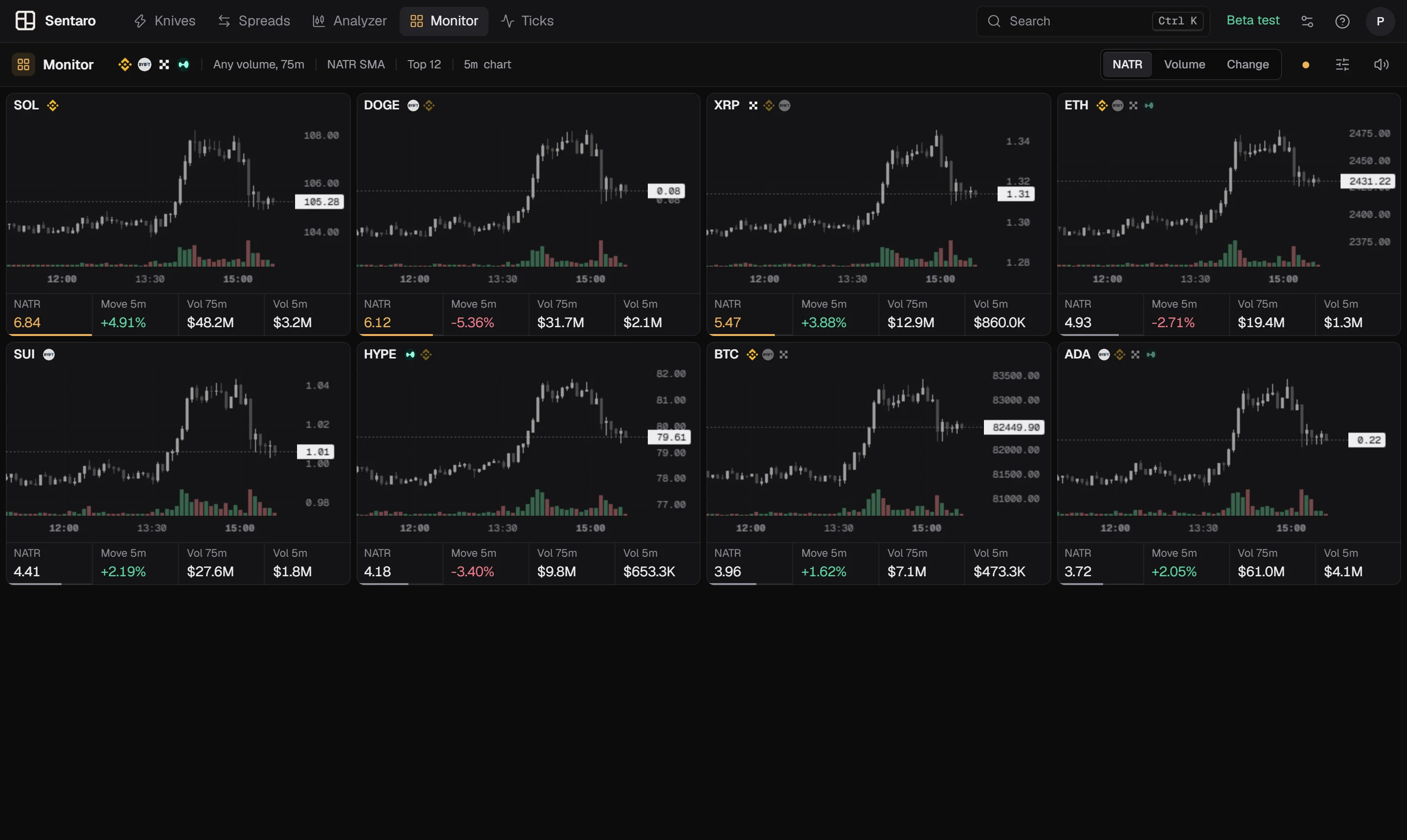The width and height of the screenshot is (1407, 840).
Task: Click the OKX icon on XRP card
Action: tap(752, 105)
